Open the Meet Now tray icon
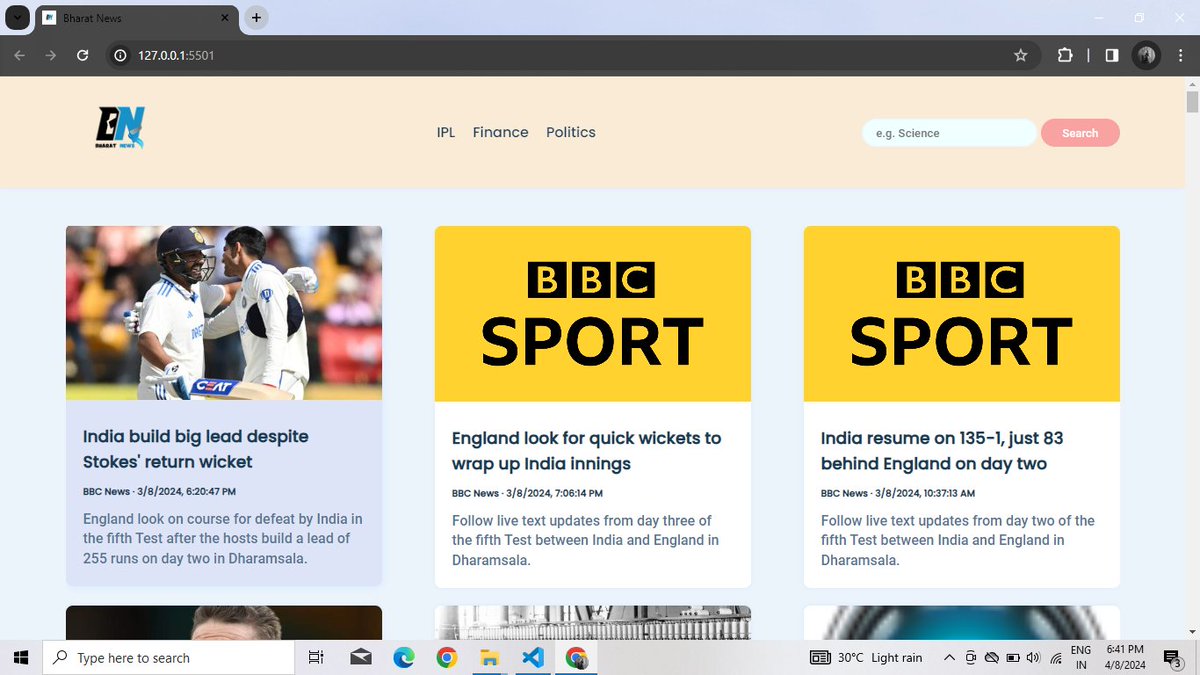This screenshot has height=675, width=1200. pos(971,657)
